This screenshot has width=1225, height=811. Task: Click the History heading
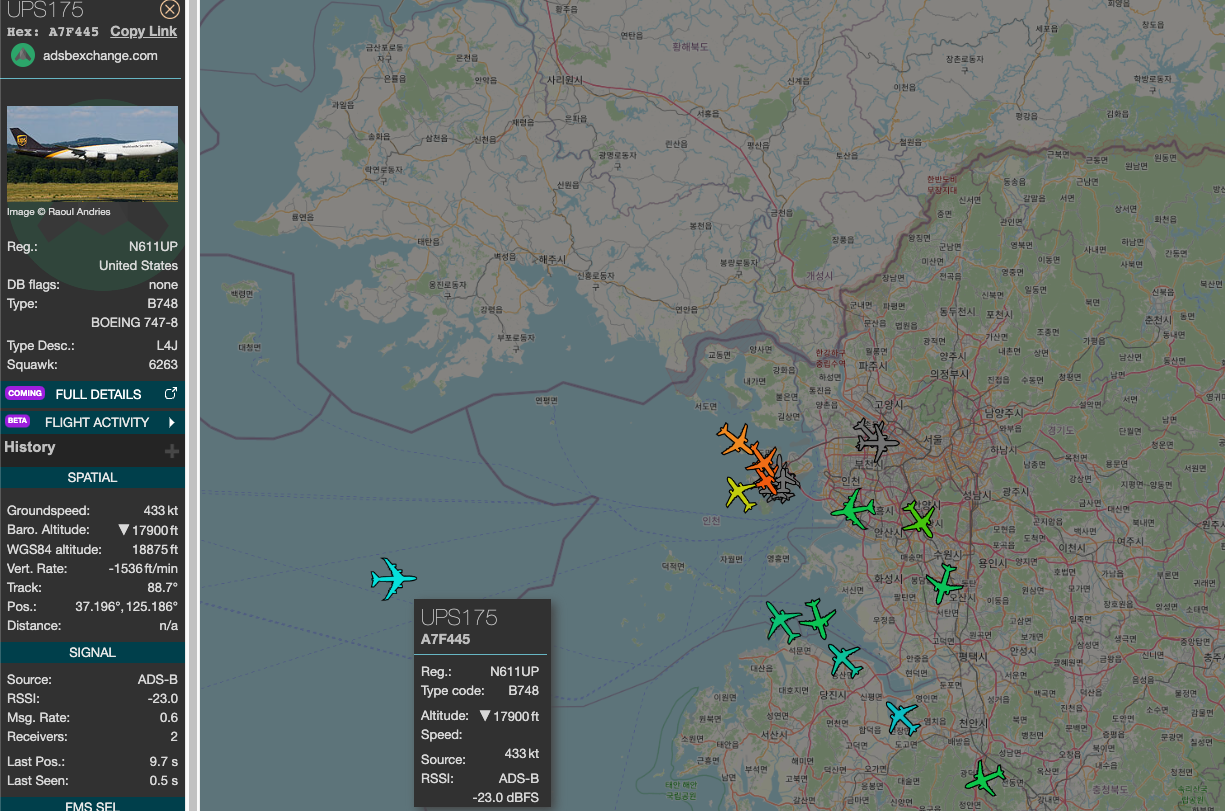30,447
